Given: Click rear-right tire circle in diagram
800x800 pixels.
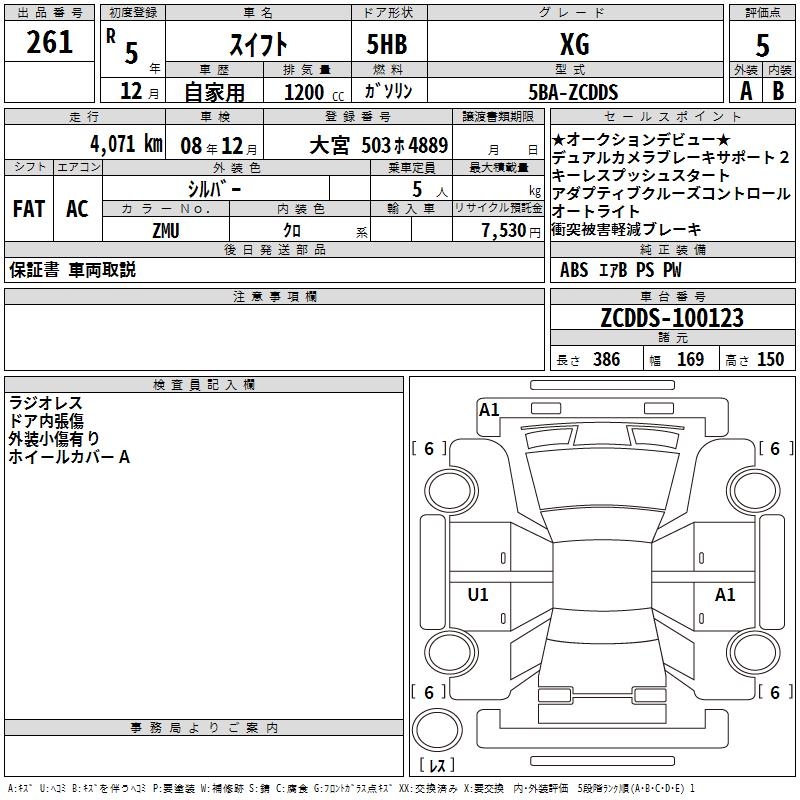Looking at the screenshot, I should [x=754, y=653].
